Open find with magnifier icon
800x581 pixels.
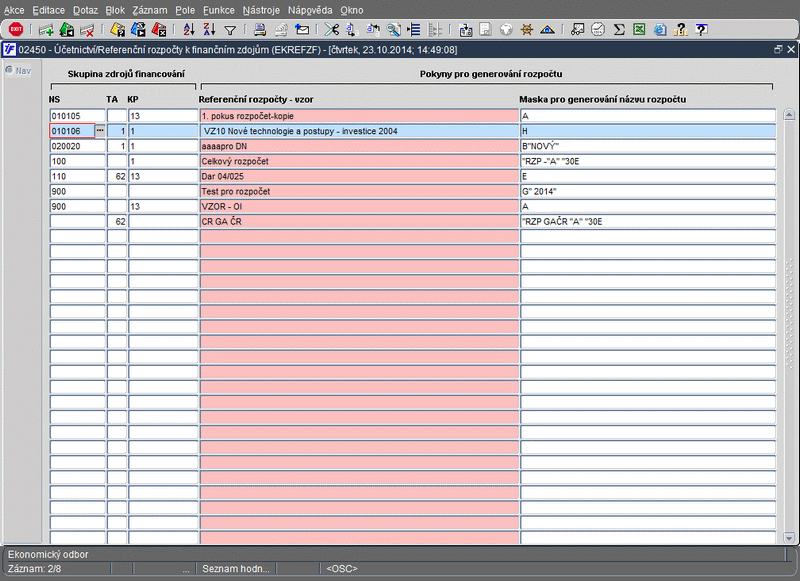(393, 30)
